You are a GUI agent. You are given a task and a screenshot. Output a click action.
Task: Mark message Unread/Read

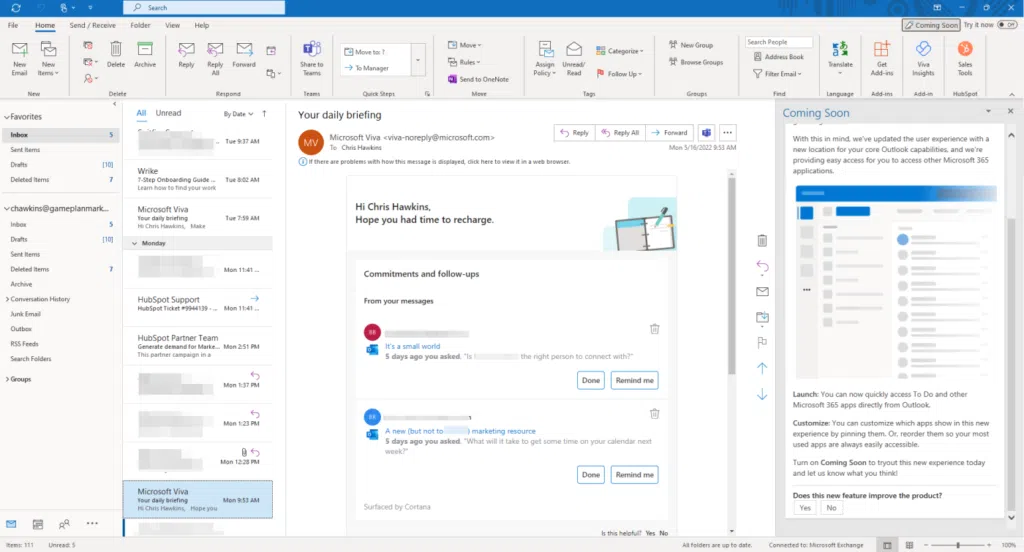[573, 59]
